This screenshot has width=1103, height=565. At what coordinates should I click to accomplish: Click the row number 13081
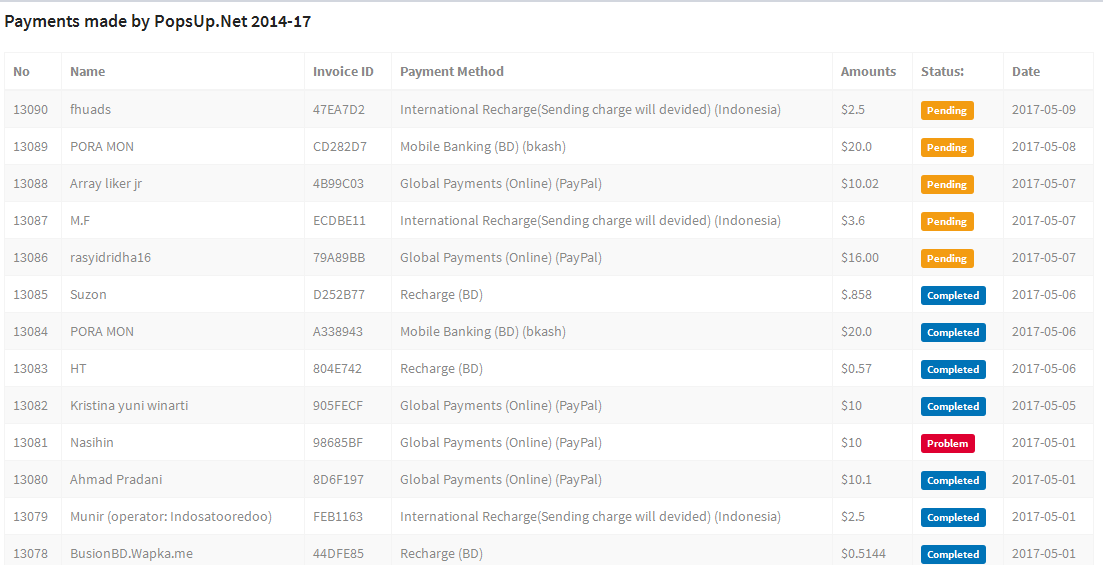tap(30, 442)
